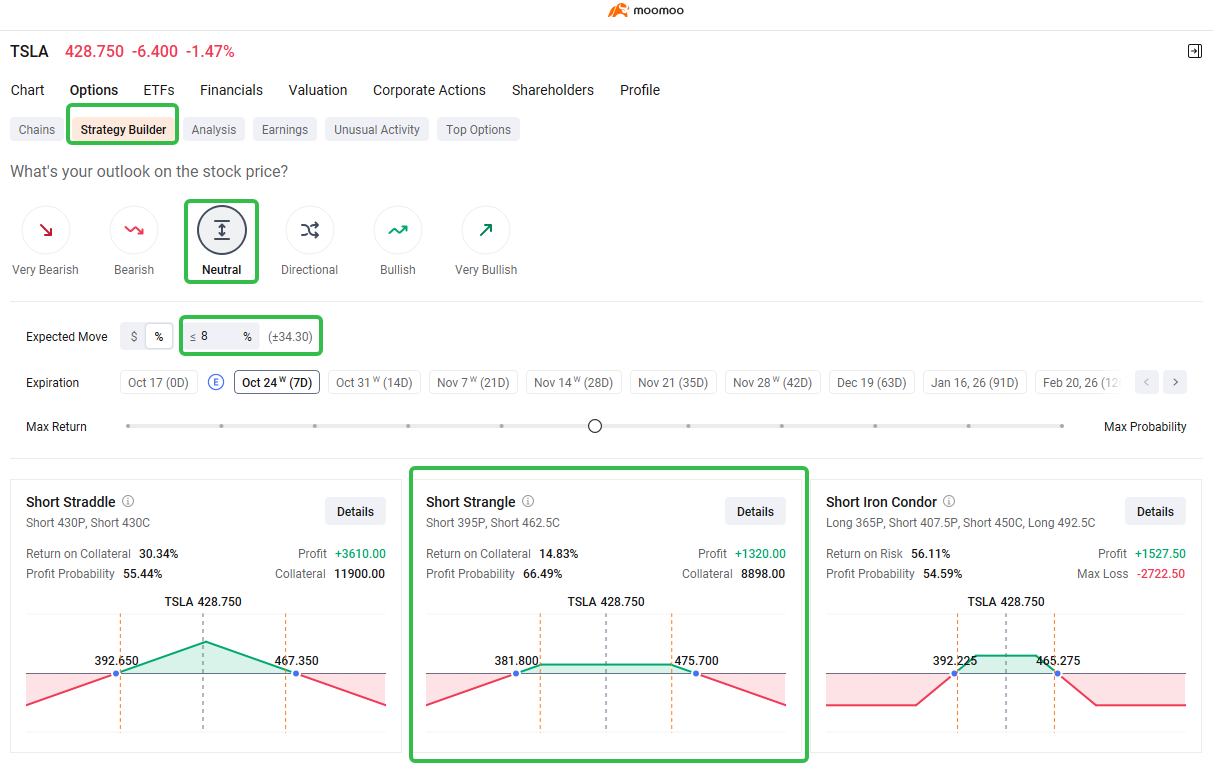Open the Unusual Activity sub-tab
Image resolution: width=1213 pixels, height=767 pixels.
coord(376,129)
